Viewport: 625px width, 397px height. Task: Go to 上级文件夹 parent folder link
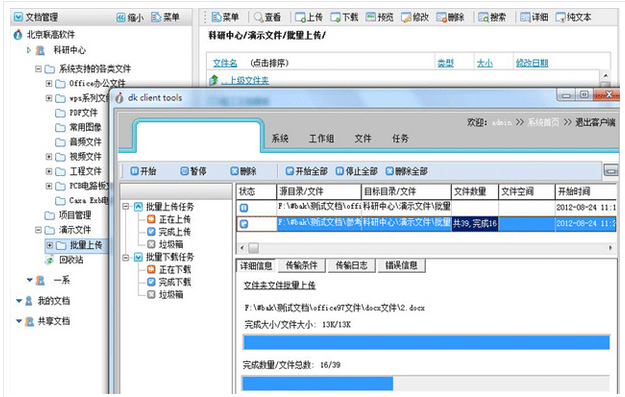[x=245, y=81]
